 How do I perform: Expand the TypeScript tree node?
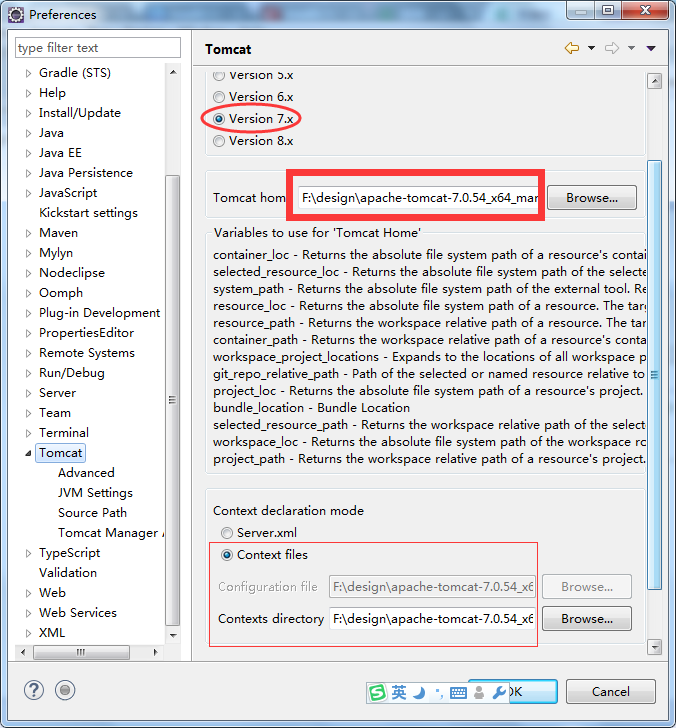[28, 553]
